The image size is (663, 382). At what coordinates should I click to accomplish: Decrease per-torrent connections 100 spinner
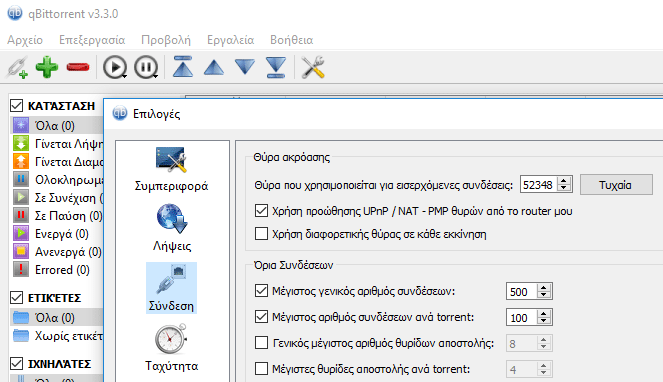(x=544, y=322)
